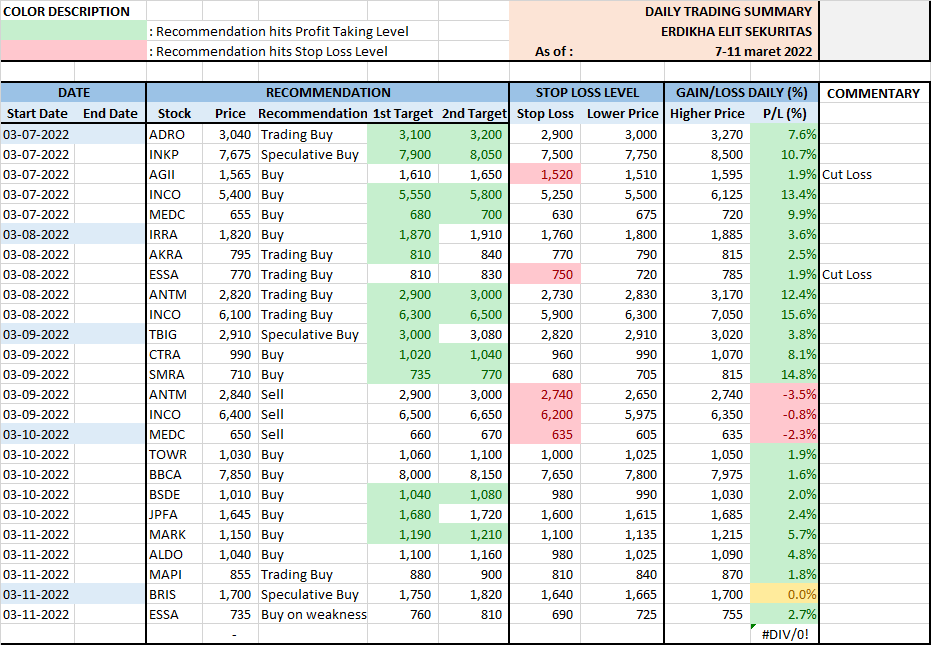The width and height of the screenshot is (931, 645).
Task: Select the 15.6% P/L cell
Action: [786, 314]
